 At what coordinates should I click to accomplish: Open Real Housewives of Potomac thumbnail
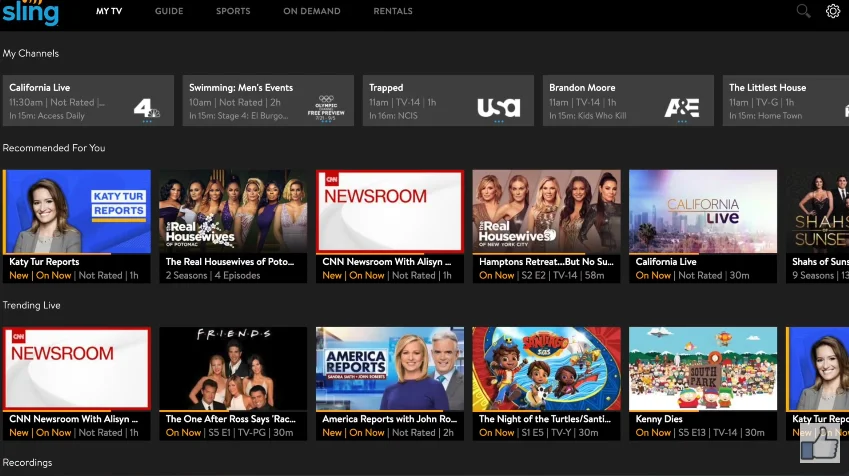(x=233, y=211)
